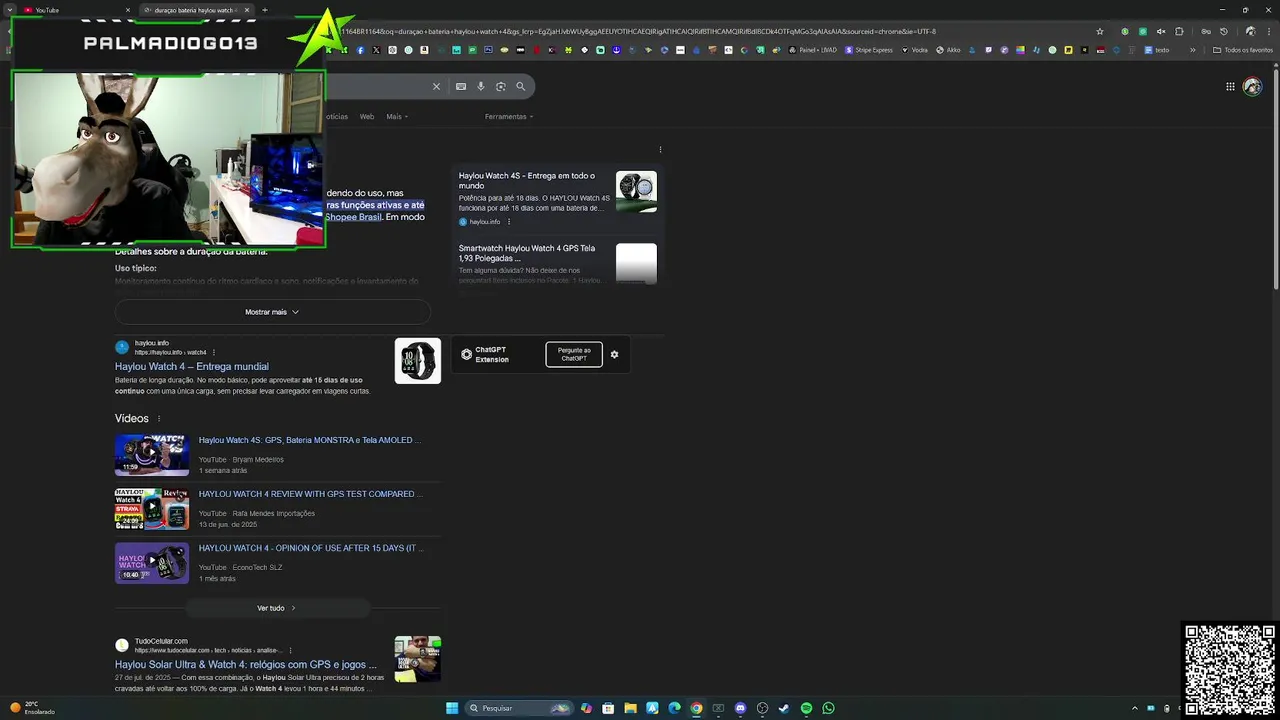Open the weather widget showing 20°C

pos(32,708)
